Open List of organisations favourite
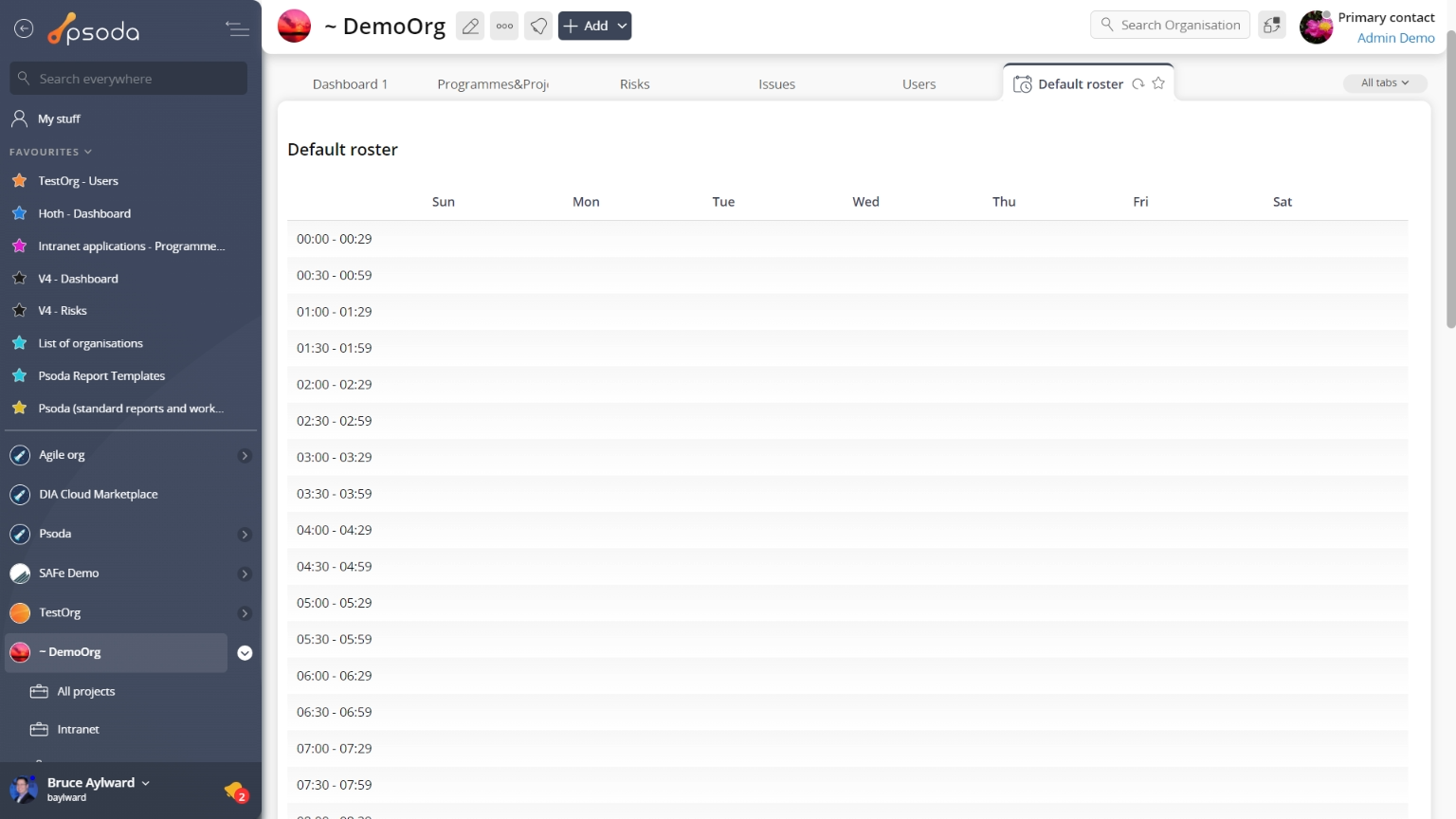 pyautogui.click(x=90, y=344)
